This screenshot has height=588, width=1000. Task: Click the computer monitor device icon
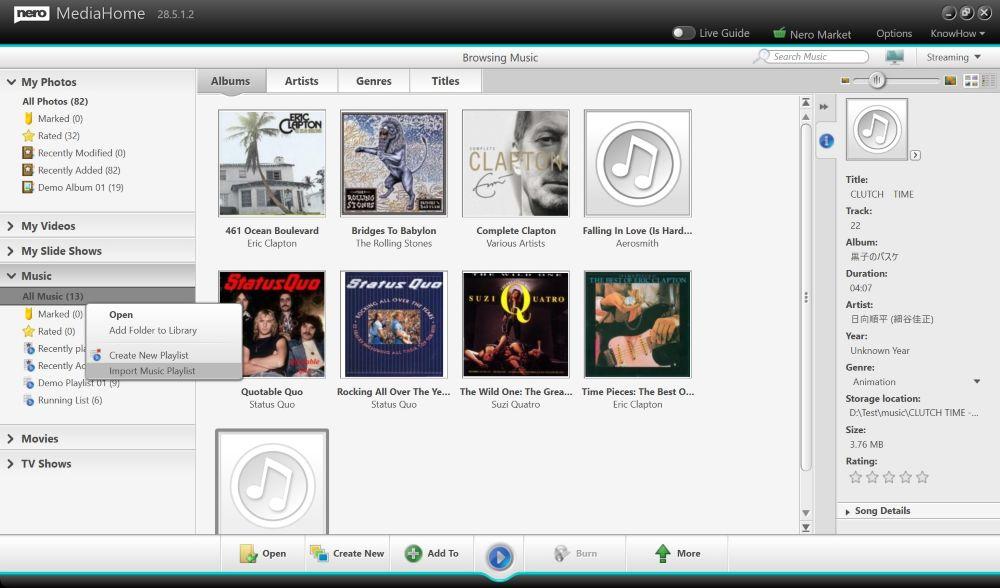[894, 57]
